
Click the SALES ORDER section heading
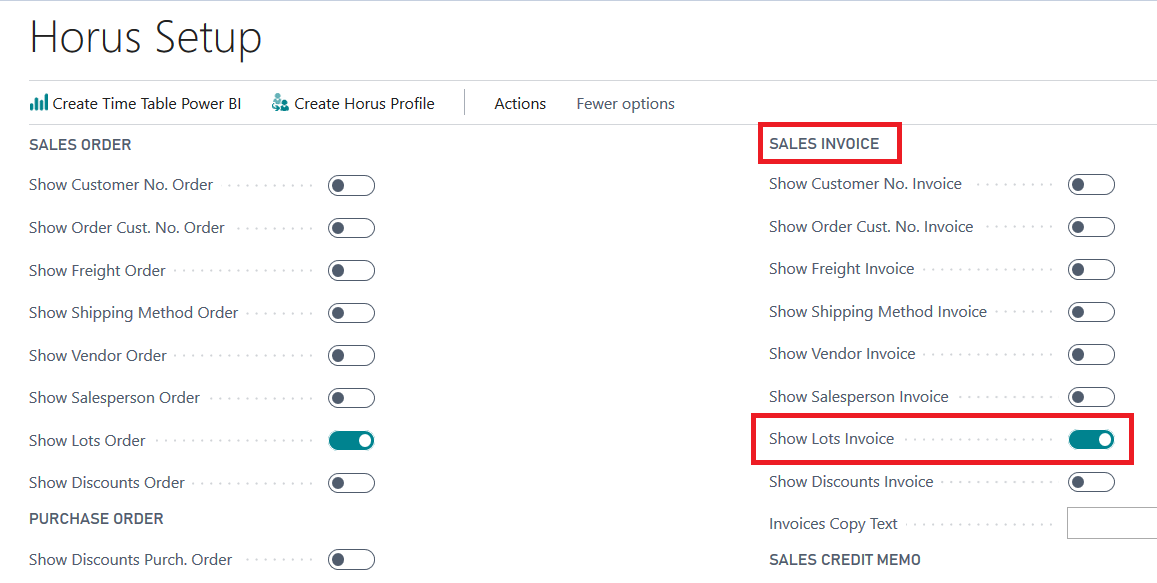[x=80, y=145]
